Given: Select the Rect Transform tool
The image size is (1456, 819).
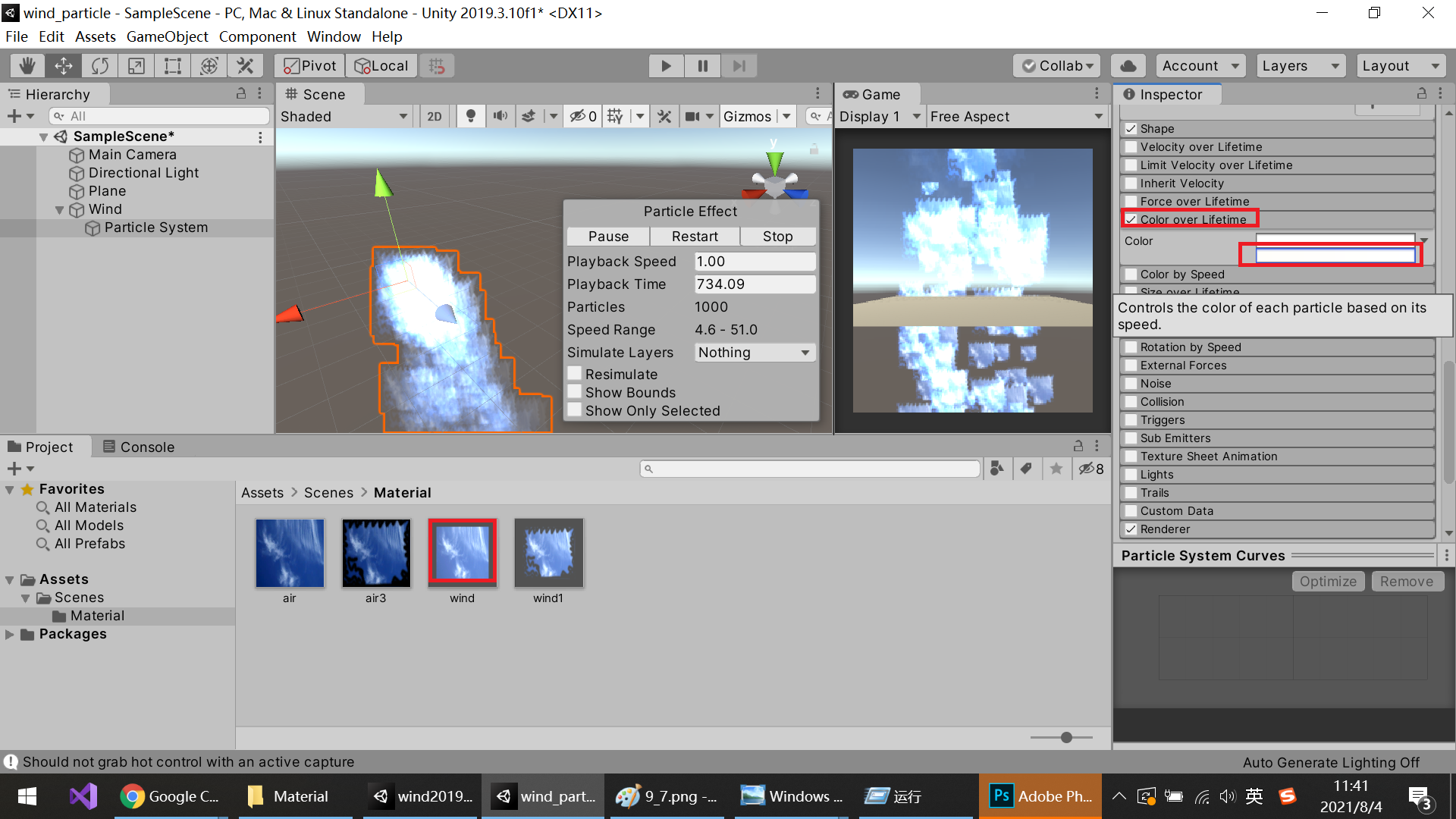Looking at the screenshot, I should pos(172,65).
